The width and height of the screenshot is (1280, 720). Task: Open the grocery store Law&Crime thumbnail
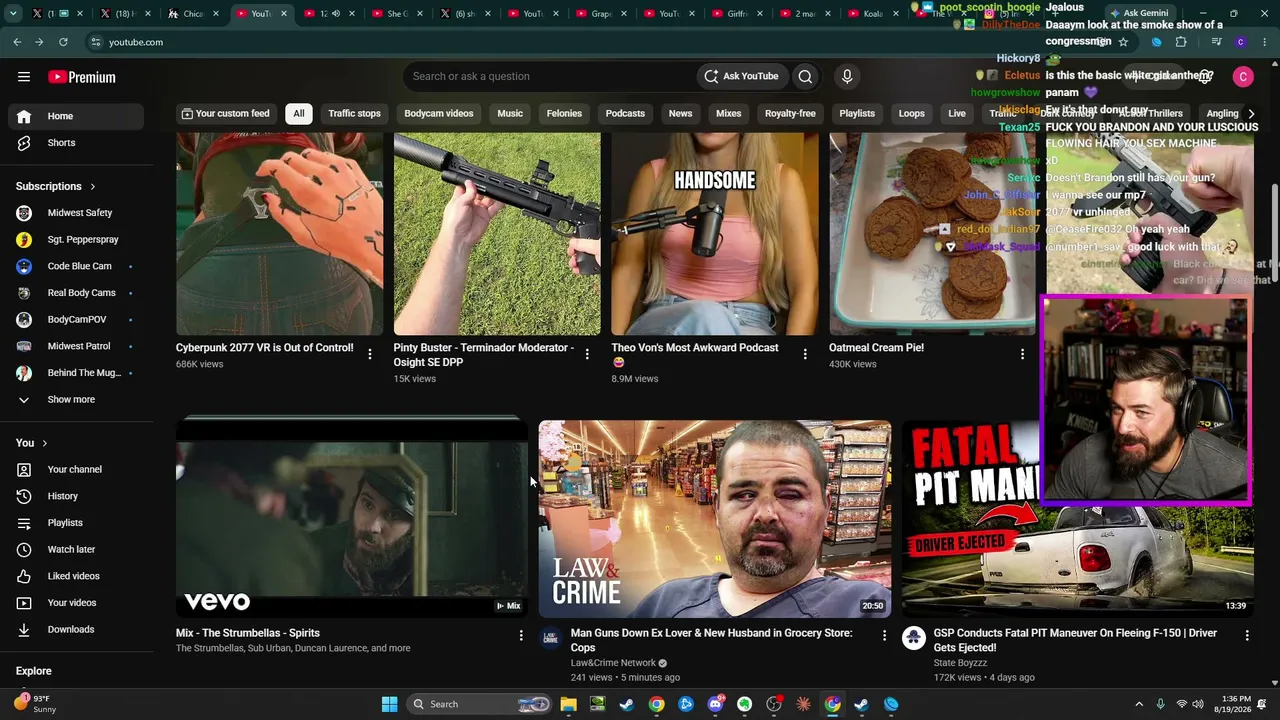point(715,518)
